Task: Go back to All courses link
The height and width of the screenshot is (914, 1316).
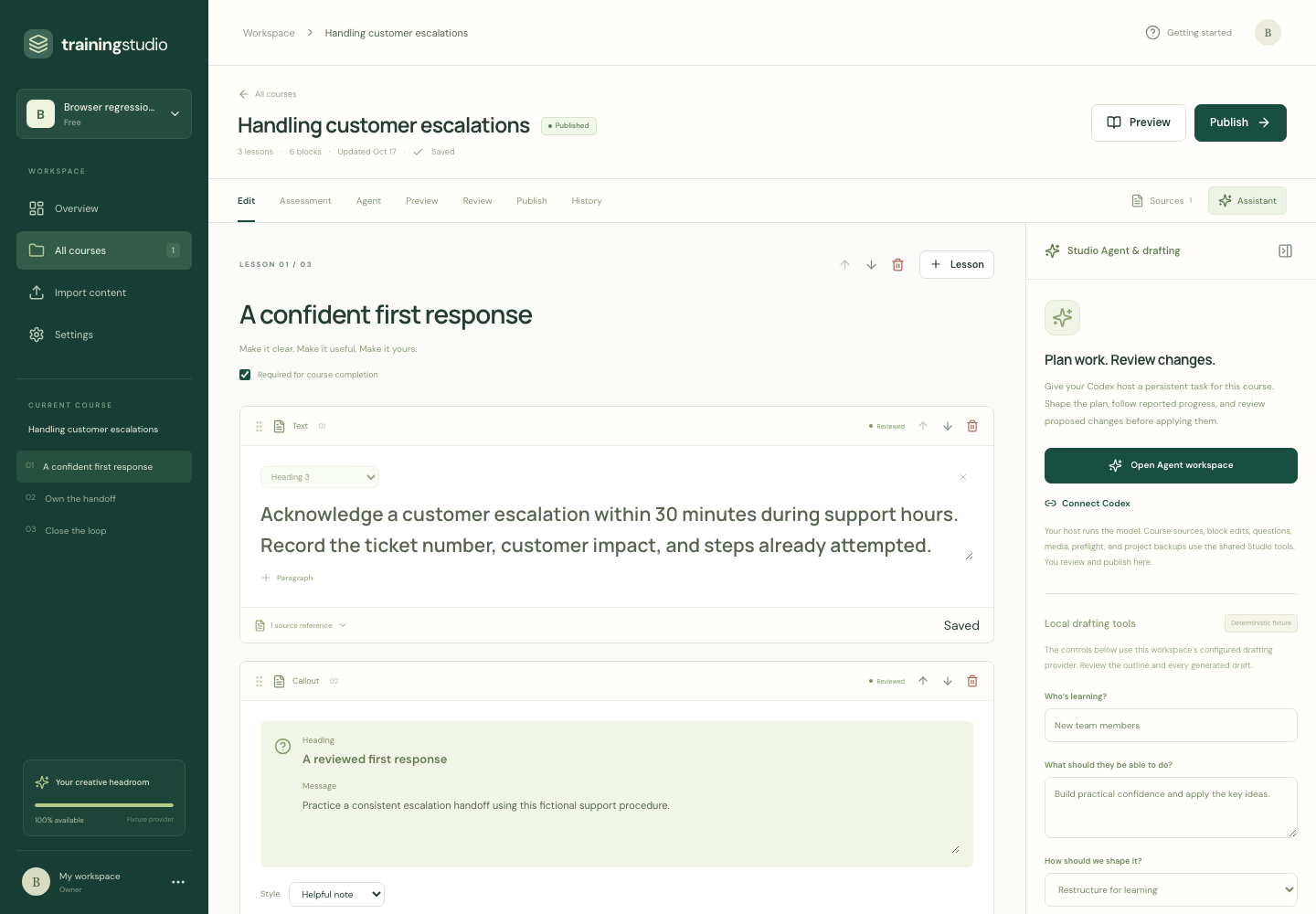Action: [x=268, y=94]
